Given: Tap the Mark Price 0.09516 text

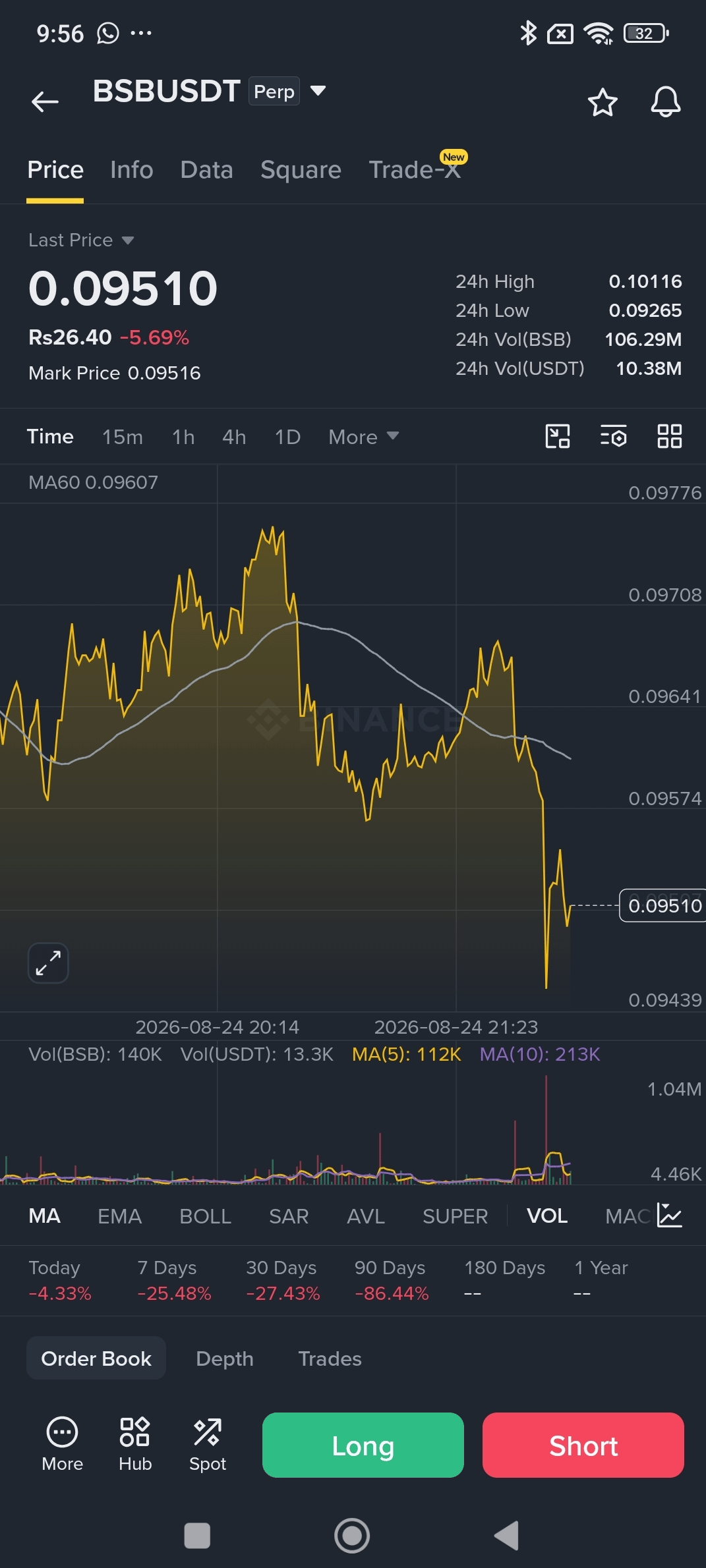Looking at the screenshot, I should pos(115,373).
